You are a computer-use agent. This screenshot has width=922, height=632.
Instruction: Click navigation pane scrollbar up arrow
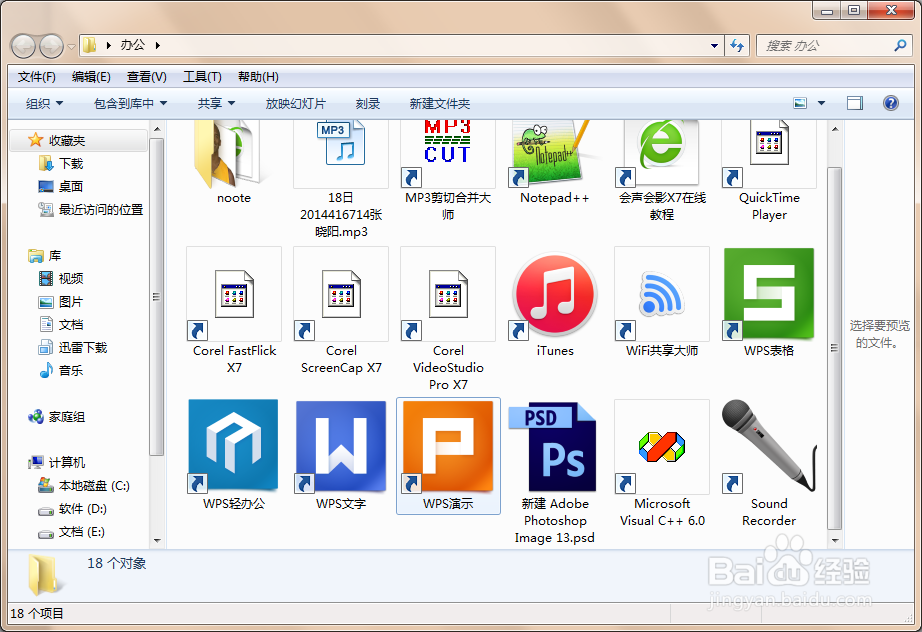157,128
